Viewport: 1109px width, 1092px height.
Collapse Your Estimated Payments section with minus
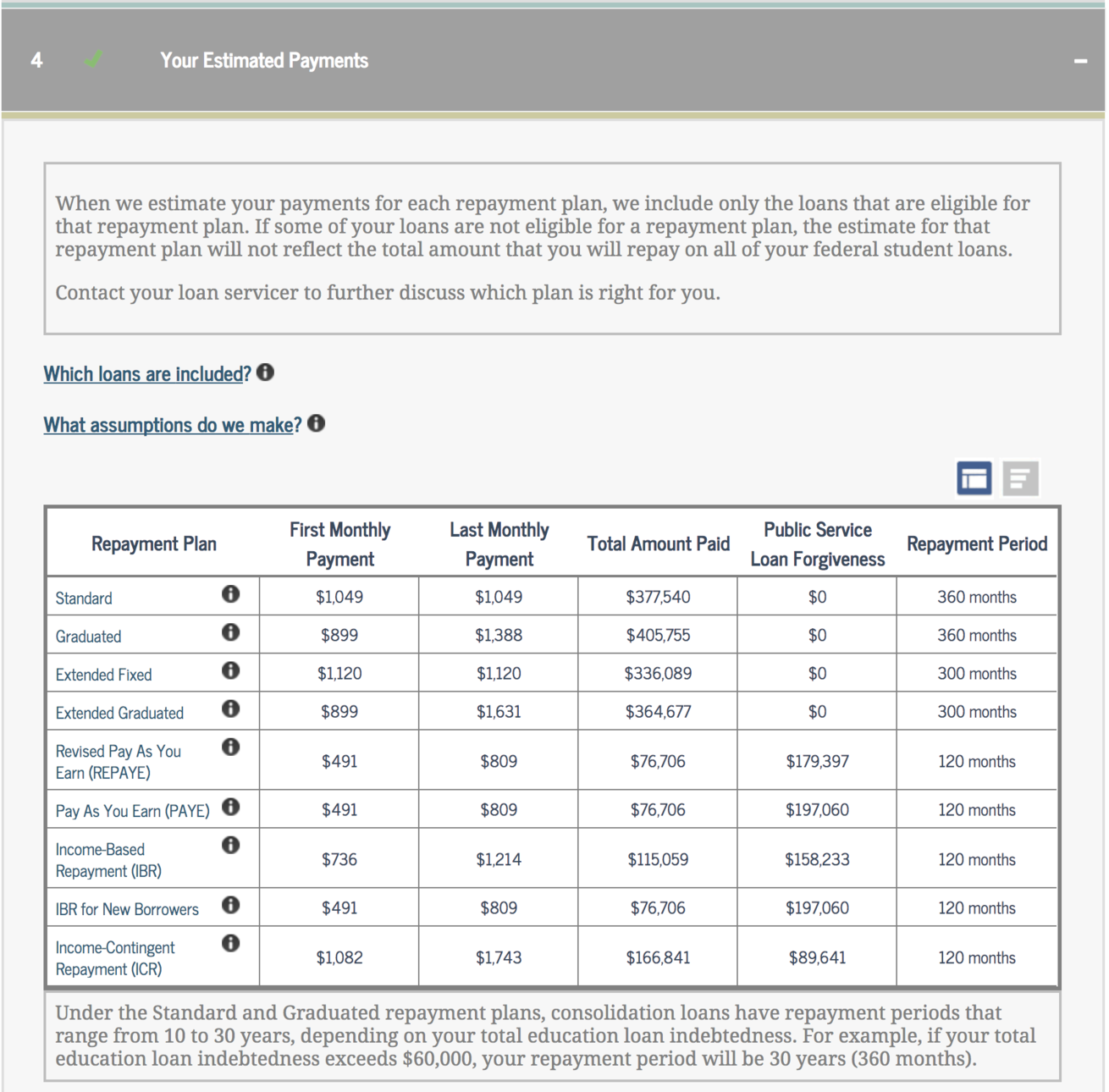tap(1080, 61)
